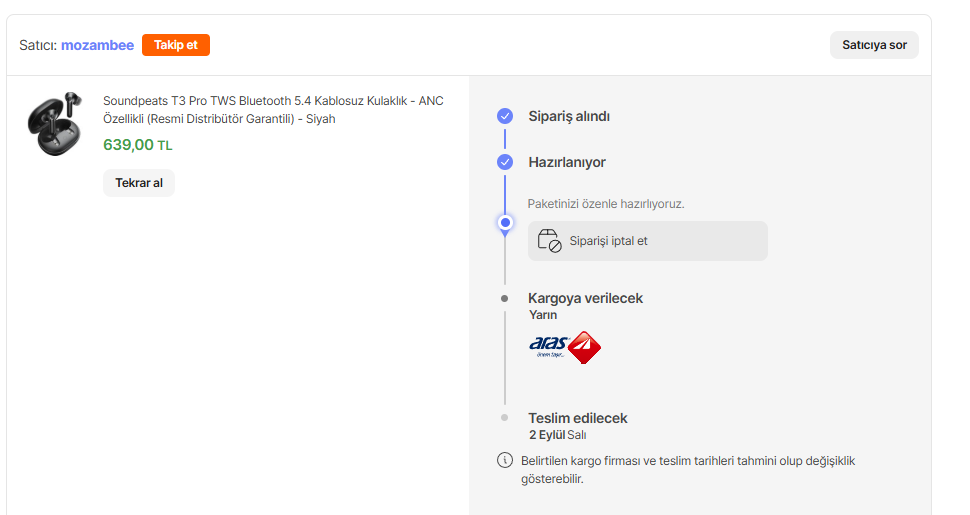
Task: Reorder the item with Tekrar al
Action: pos(139,183)
